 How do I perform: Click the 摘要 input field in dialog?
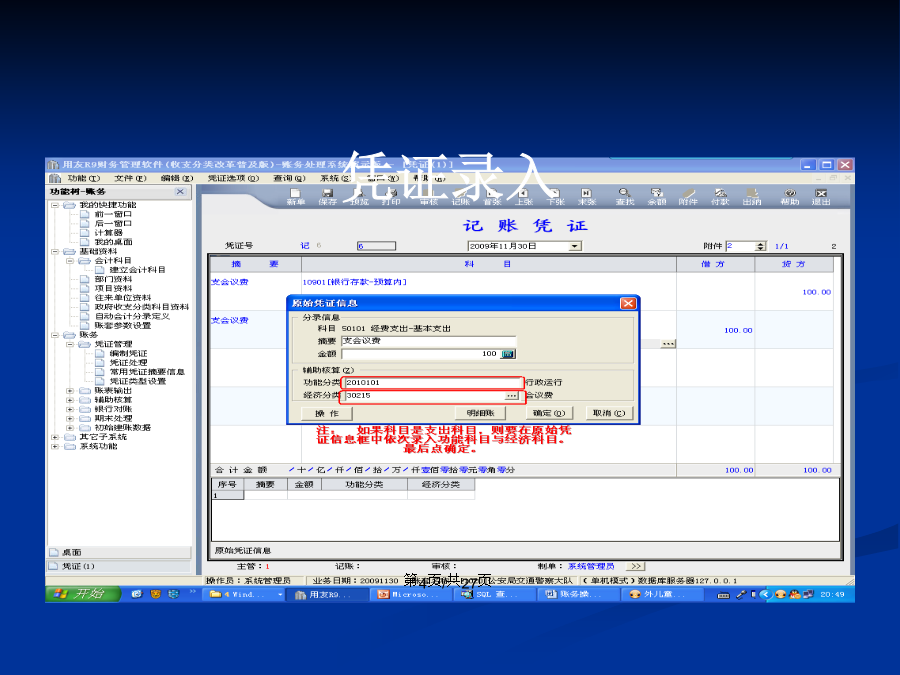point(429,341)
